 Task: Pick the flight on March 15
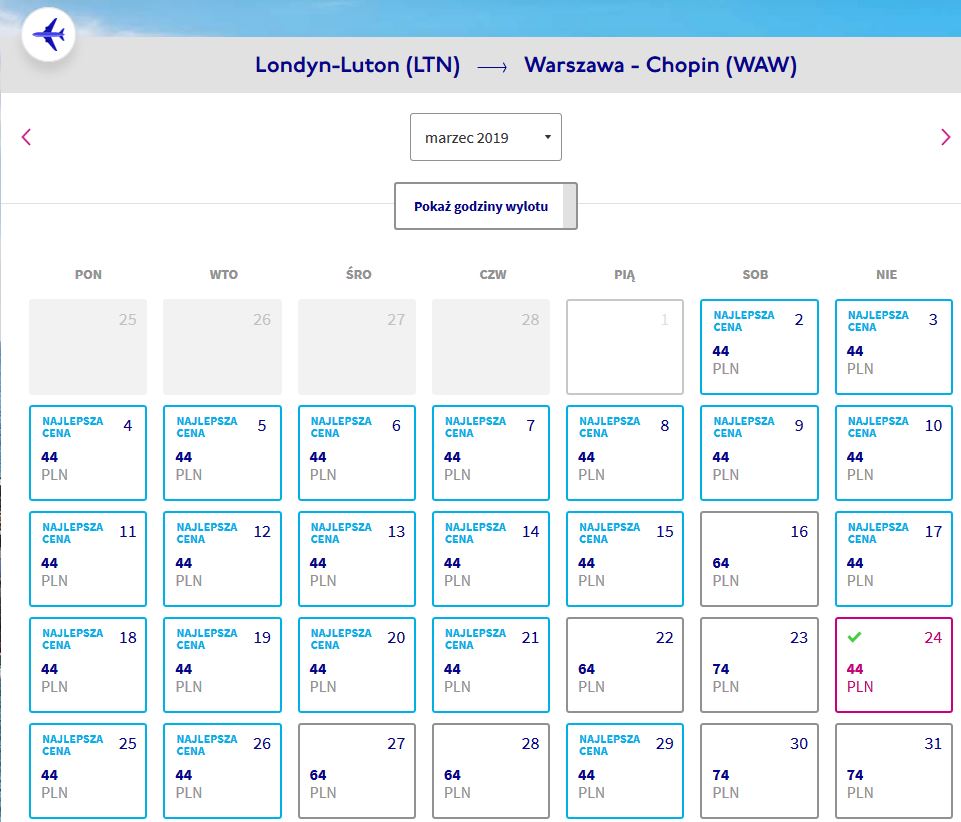pyautogui.click(x=625, y=559)
